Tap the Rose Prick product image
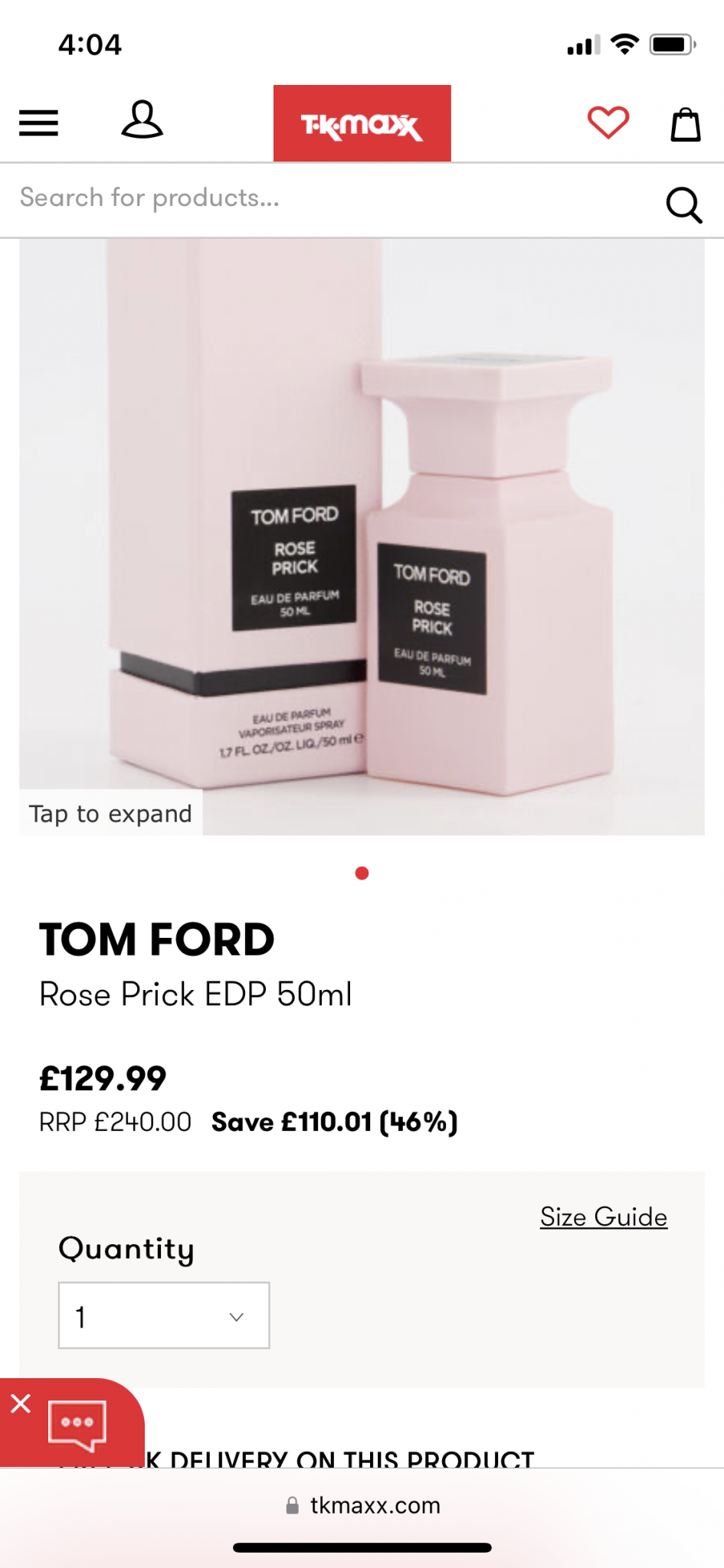Image resolution: width=724 pixels, height=1568 pixels. 362,537
